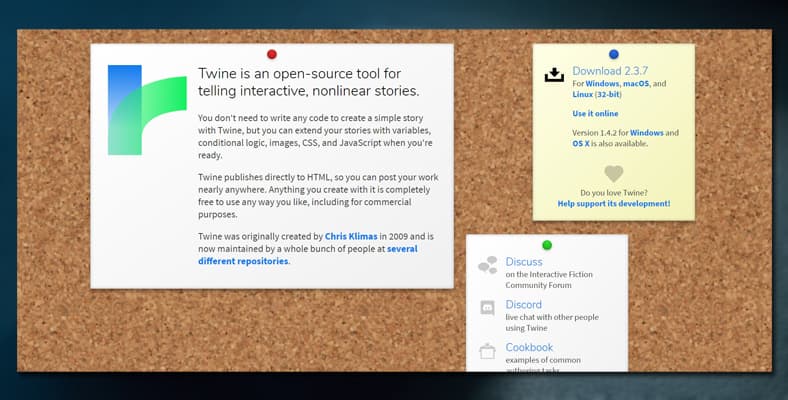Open Windows link for Version 1.4.2
This screenshot has height=400, width=788.
click(647, 133)
